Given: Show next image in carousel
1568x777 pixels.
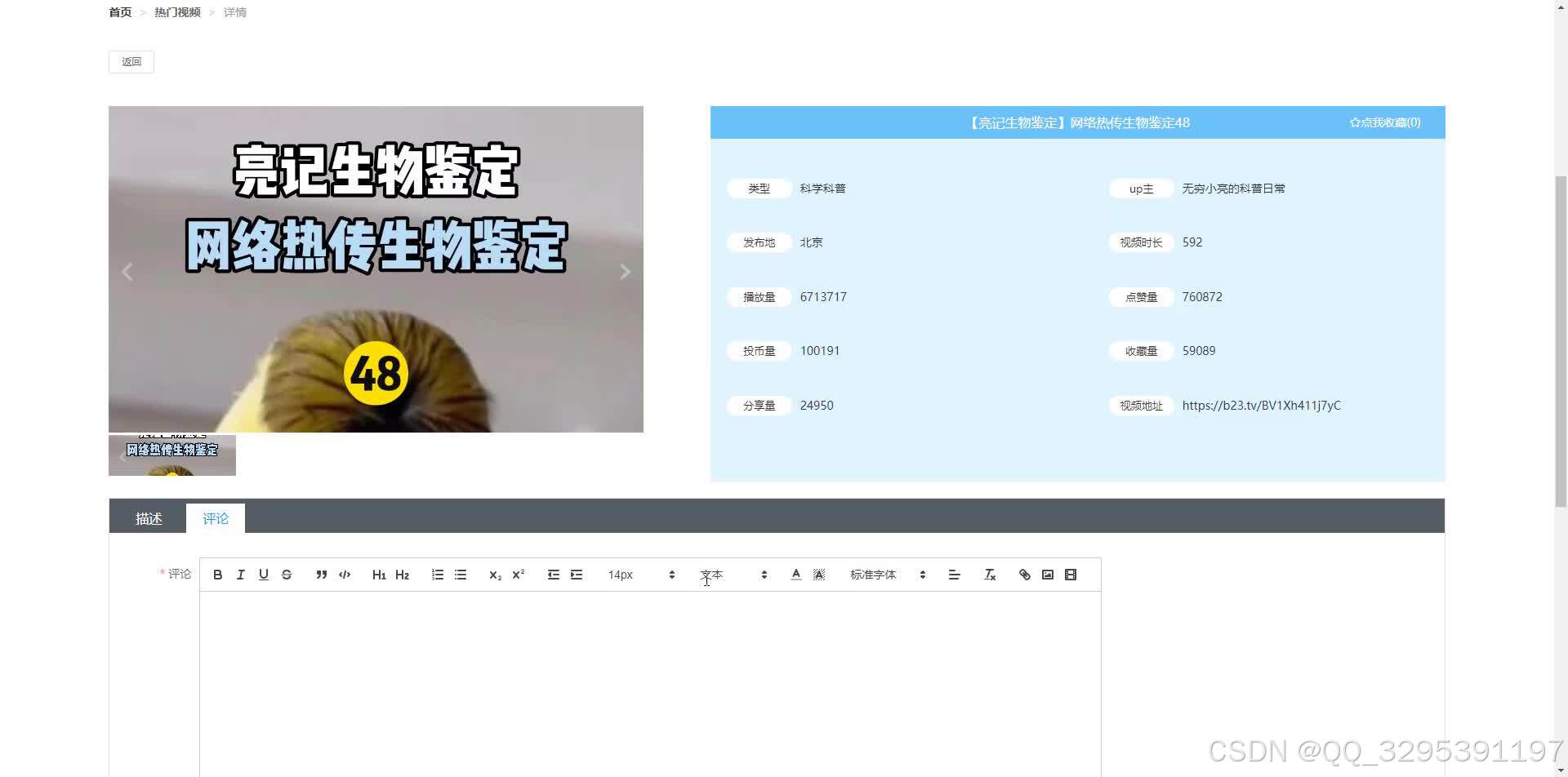Looking at the screenshot, I should click(x=625, y=272).
